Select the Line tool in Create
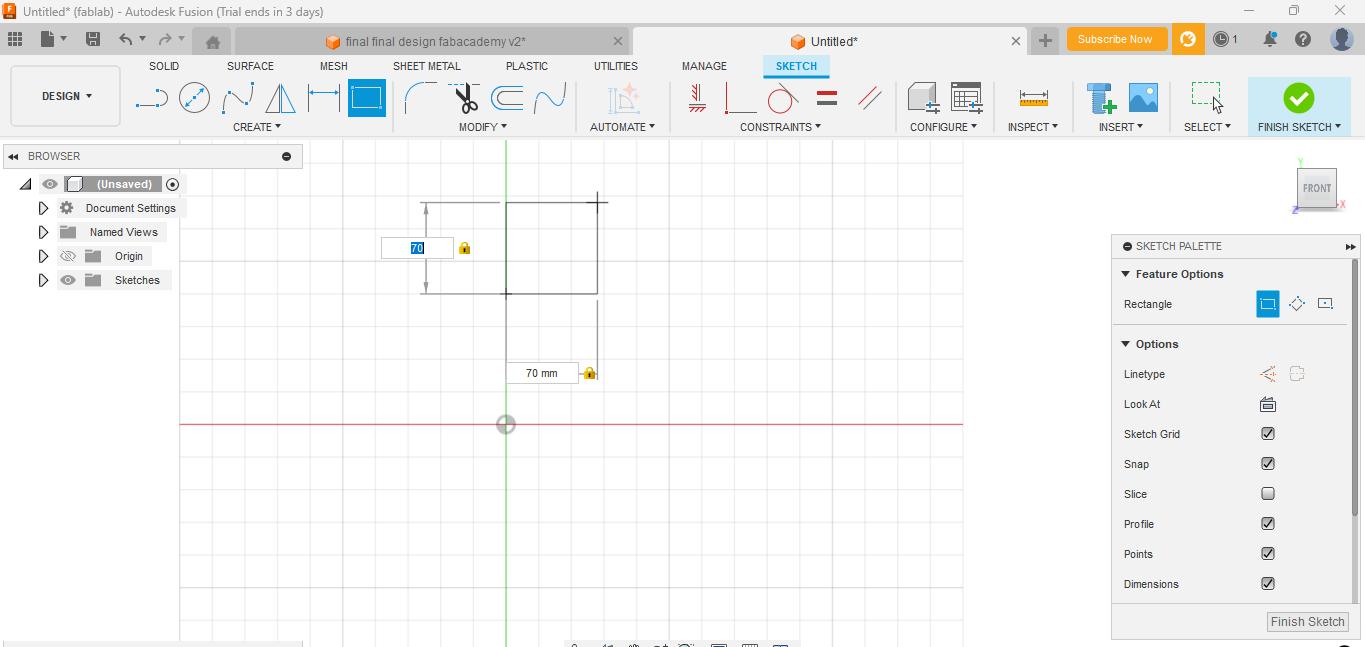 (151, 98)
